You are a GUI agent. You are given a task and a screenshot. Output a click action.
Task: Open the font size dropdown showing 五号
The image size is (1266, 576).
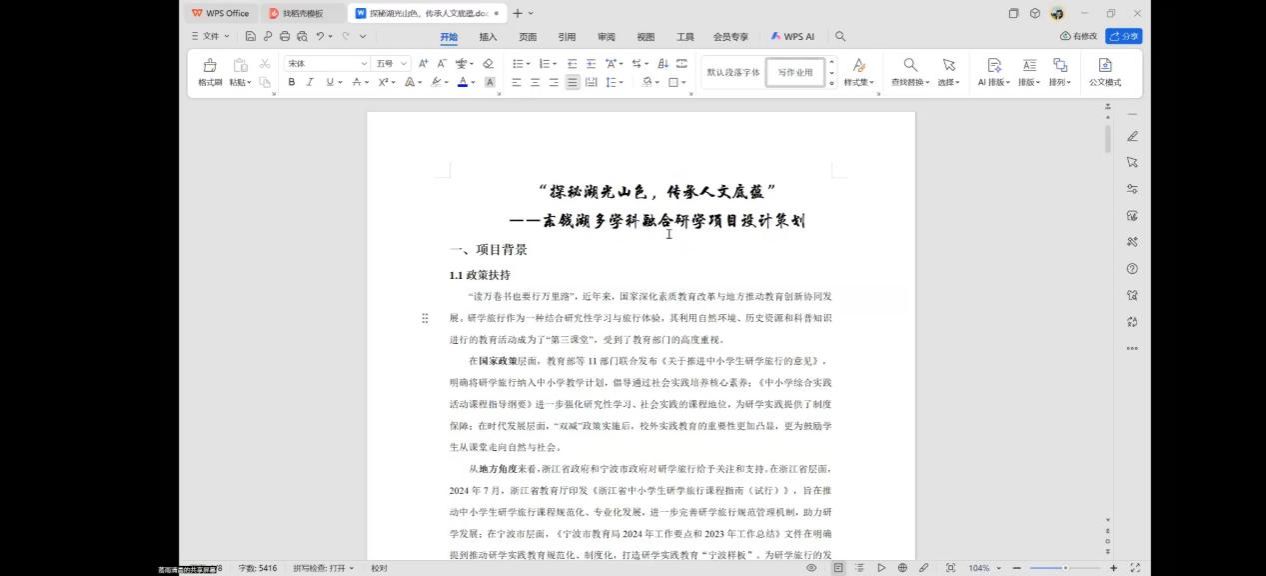pyautogui.click(x=391, y=63)
